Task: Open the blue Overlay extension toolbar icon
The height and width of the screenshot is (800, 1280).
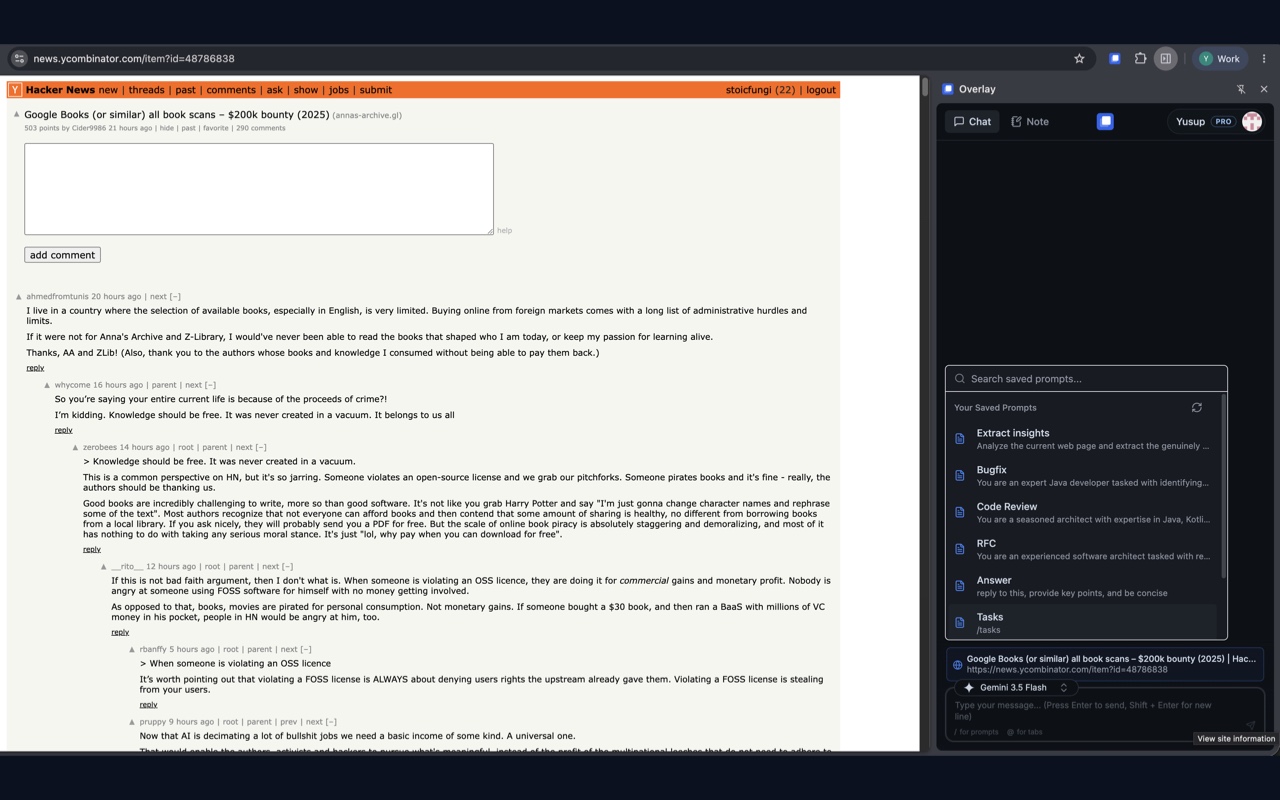Action: click(x=1115, y=59)
